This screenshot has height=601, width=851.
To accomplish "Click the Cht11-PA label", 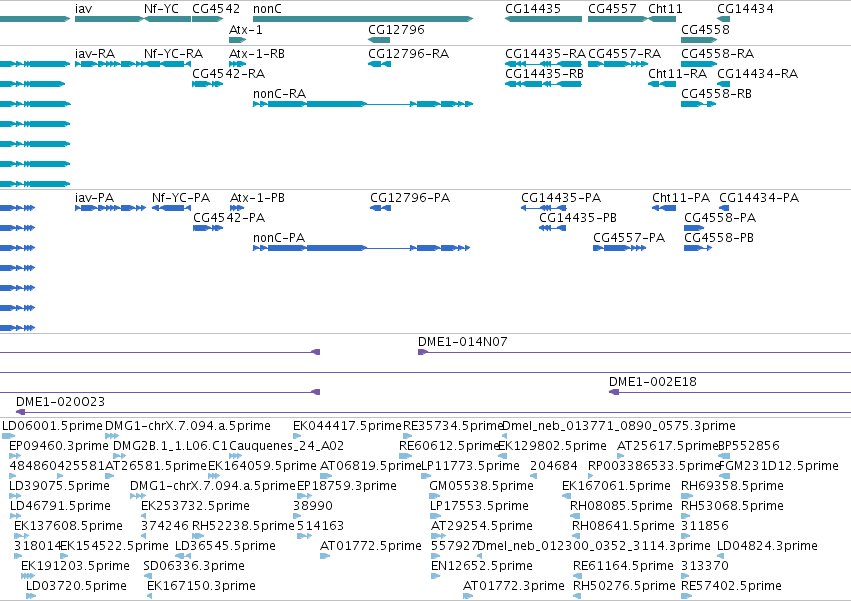I will click(x=681, y=198).
